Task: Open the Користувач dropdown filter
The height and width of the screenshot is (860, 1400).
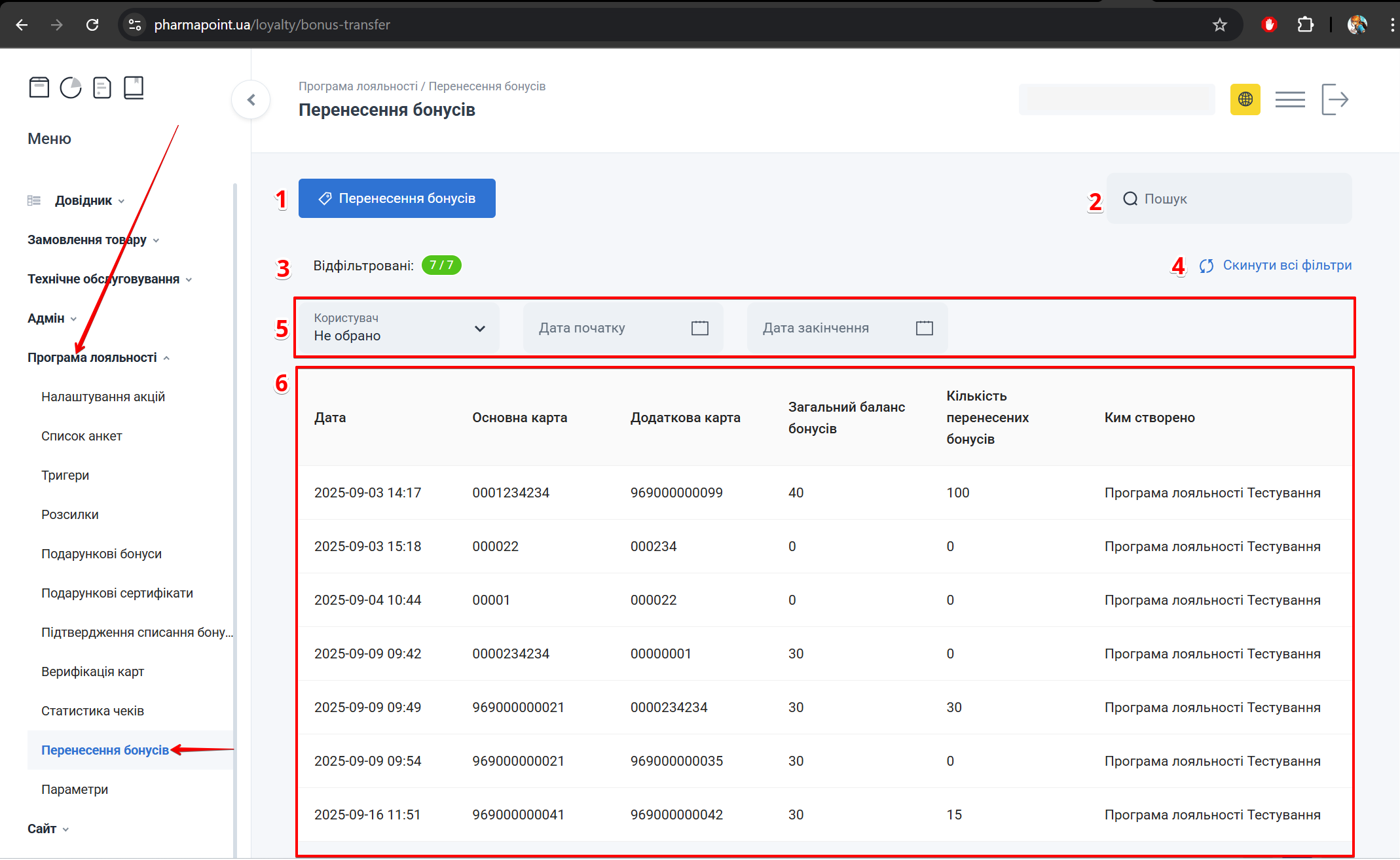Action: point(398,327)
